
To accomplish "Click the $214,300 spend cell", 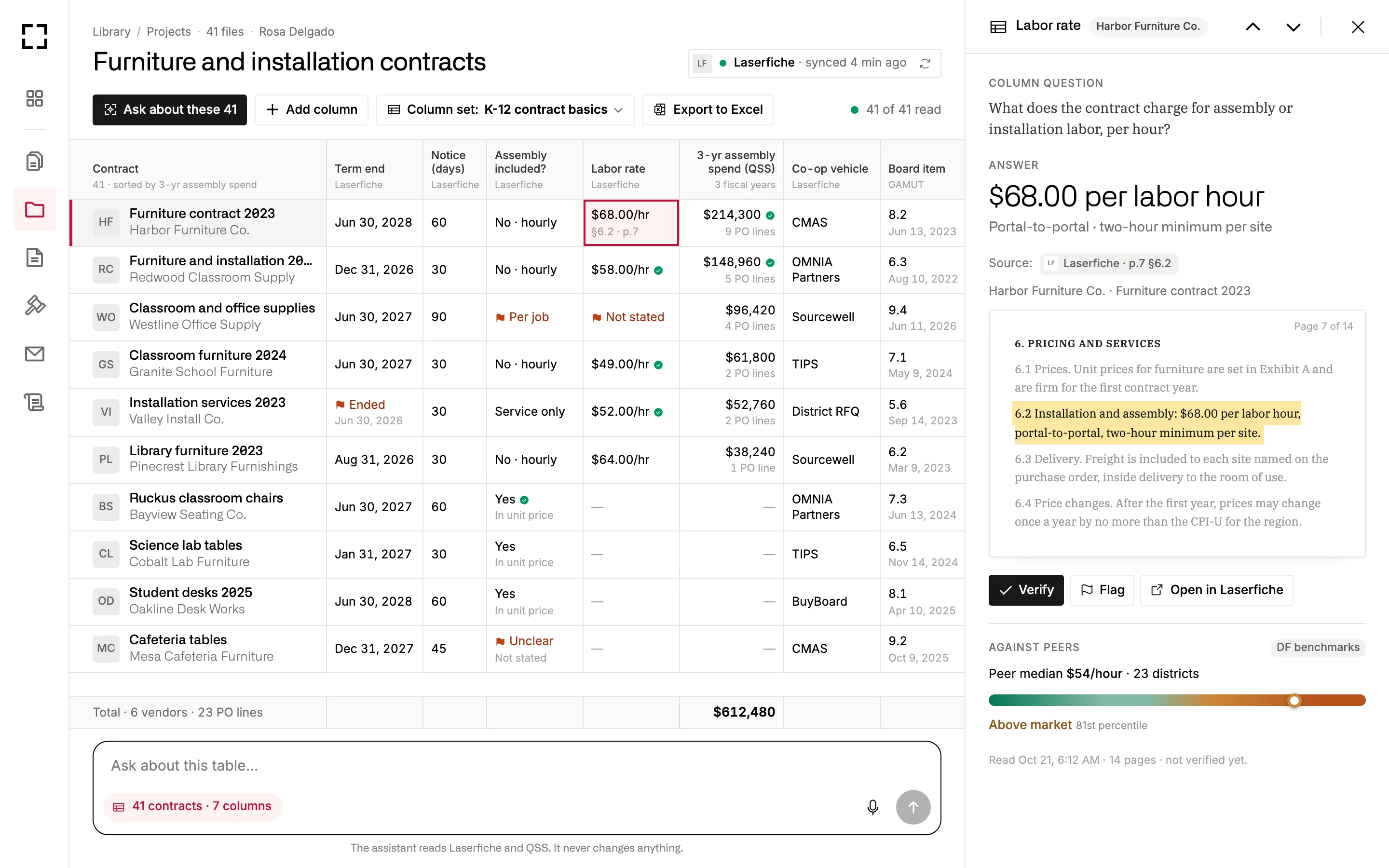I will coord(731,223).
